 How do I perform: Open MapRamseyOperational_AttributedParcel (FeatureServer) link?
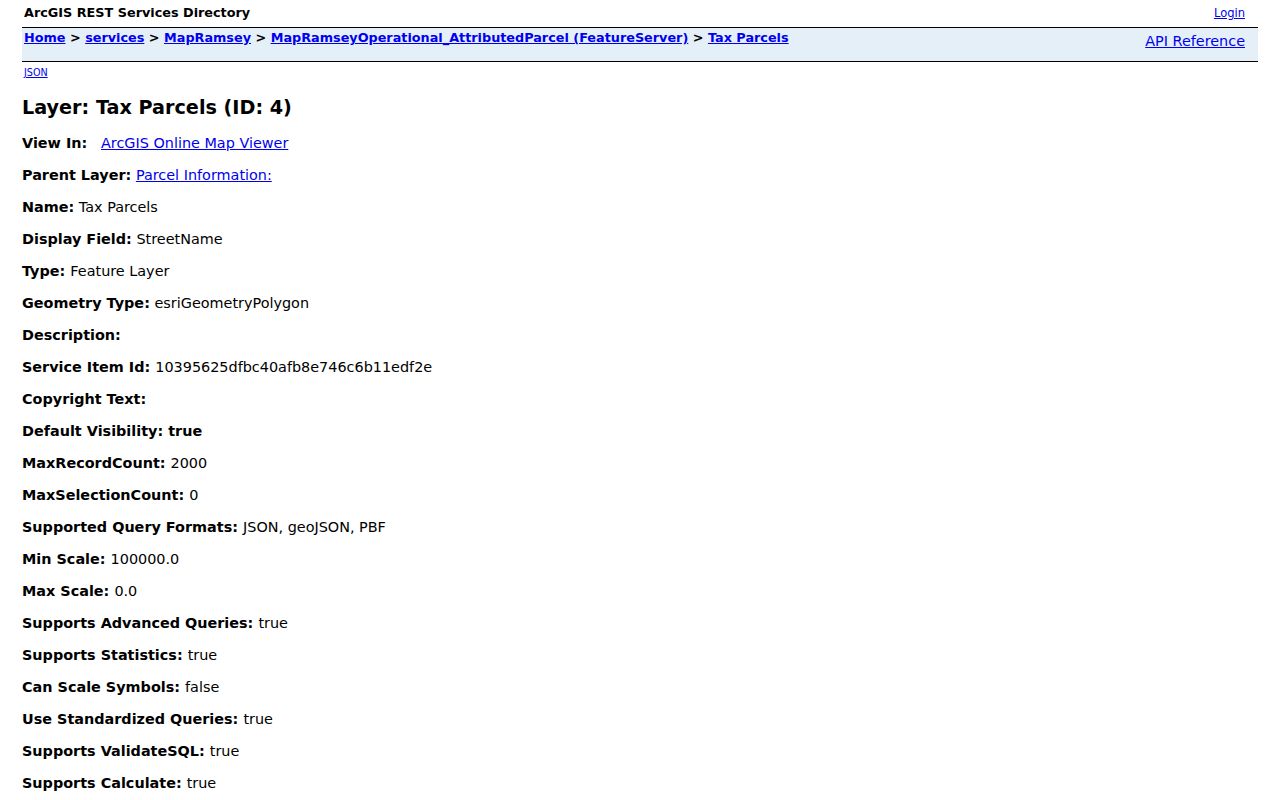479,38
